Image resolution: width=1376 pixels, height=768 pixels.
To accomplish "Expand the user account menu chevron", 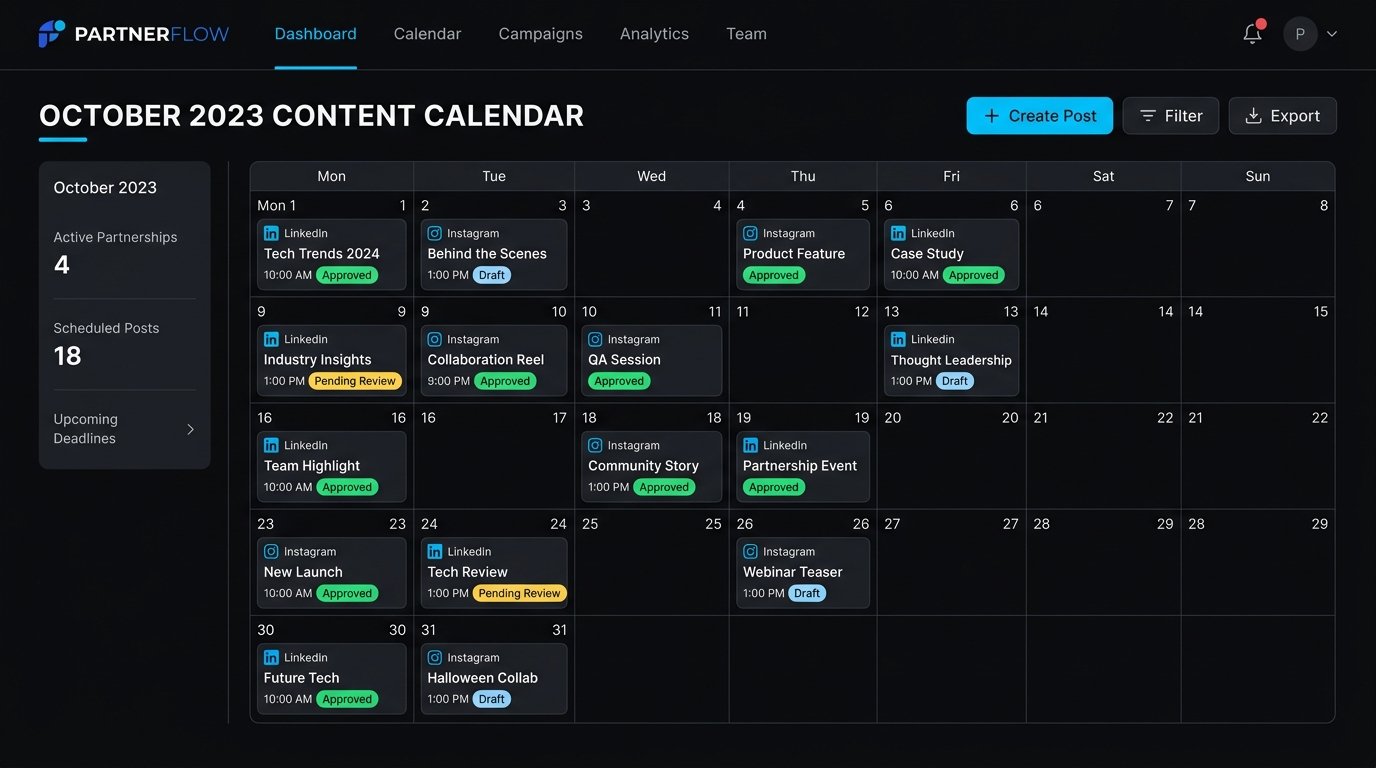I will tap(1332, 34).
